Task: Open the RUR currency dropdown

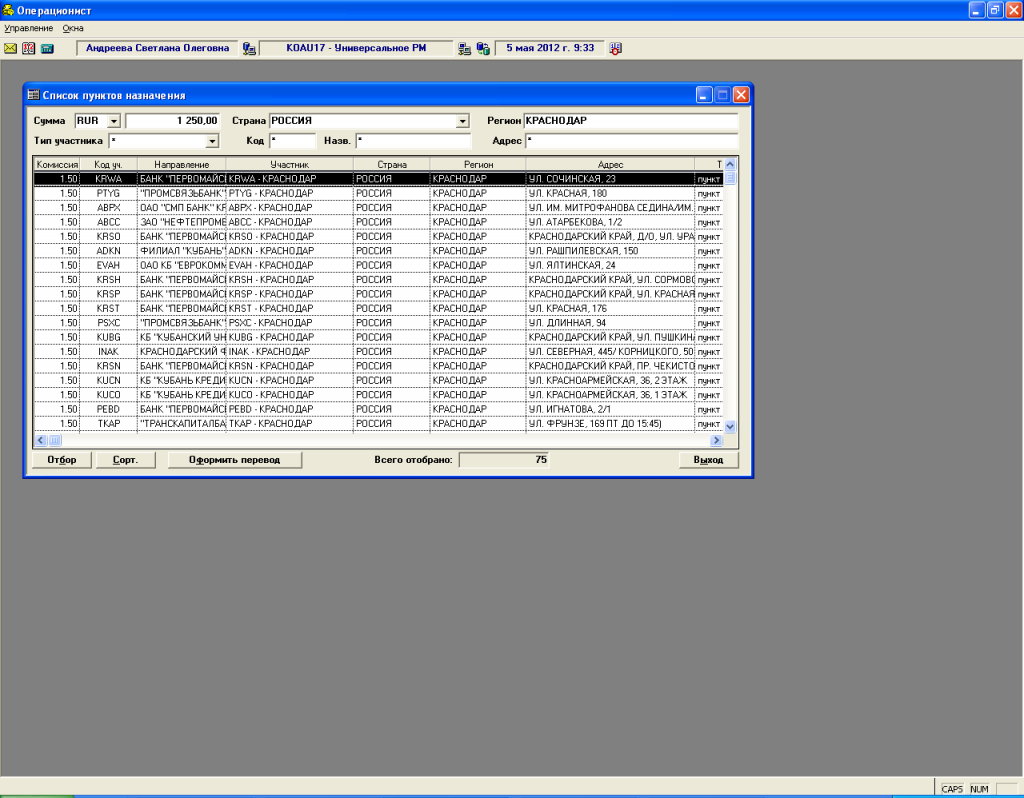Action: pos(113,121)
